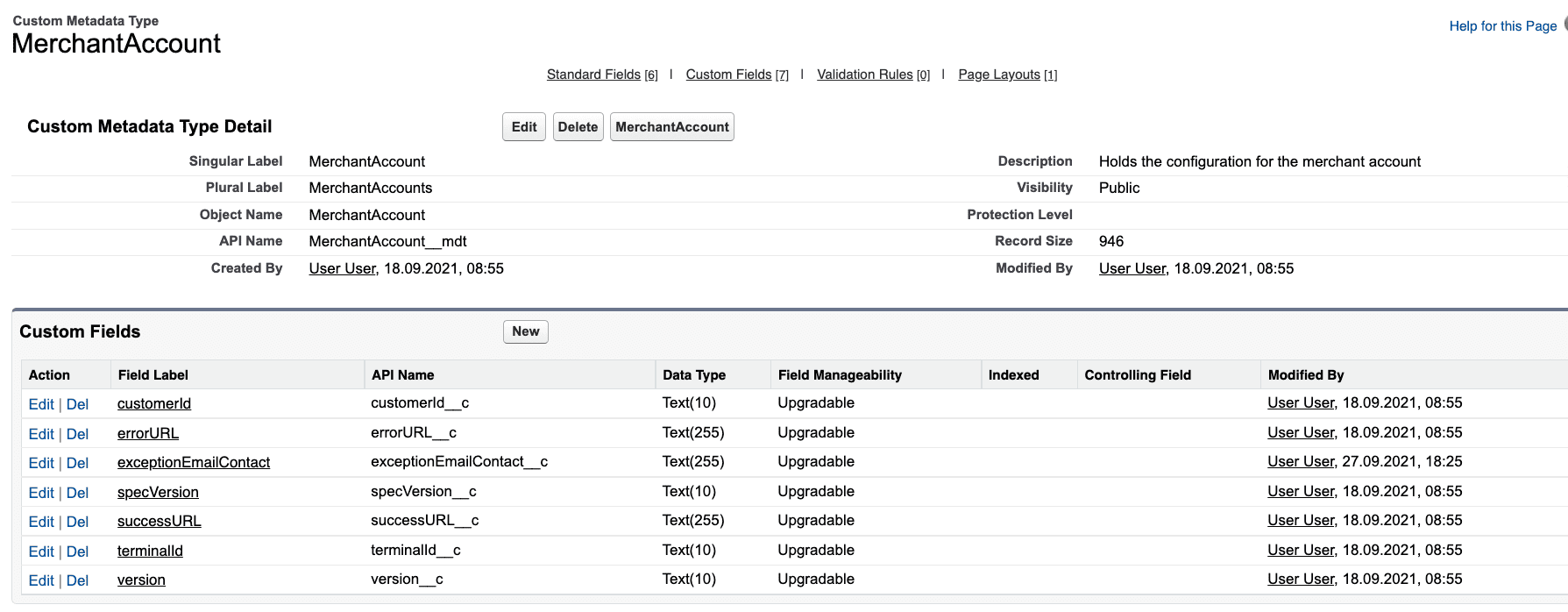Delete the terminalId field
1568x612 pixels.
77,552
